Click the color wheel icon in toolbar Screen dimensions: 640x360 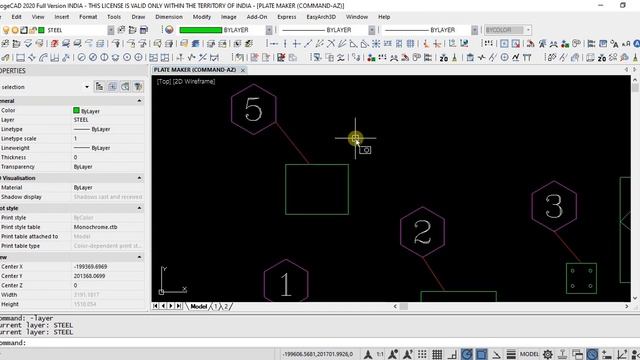[169, 30]
